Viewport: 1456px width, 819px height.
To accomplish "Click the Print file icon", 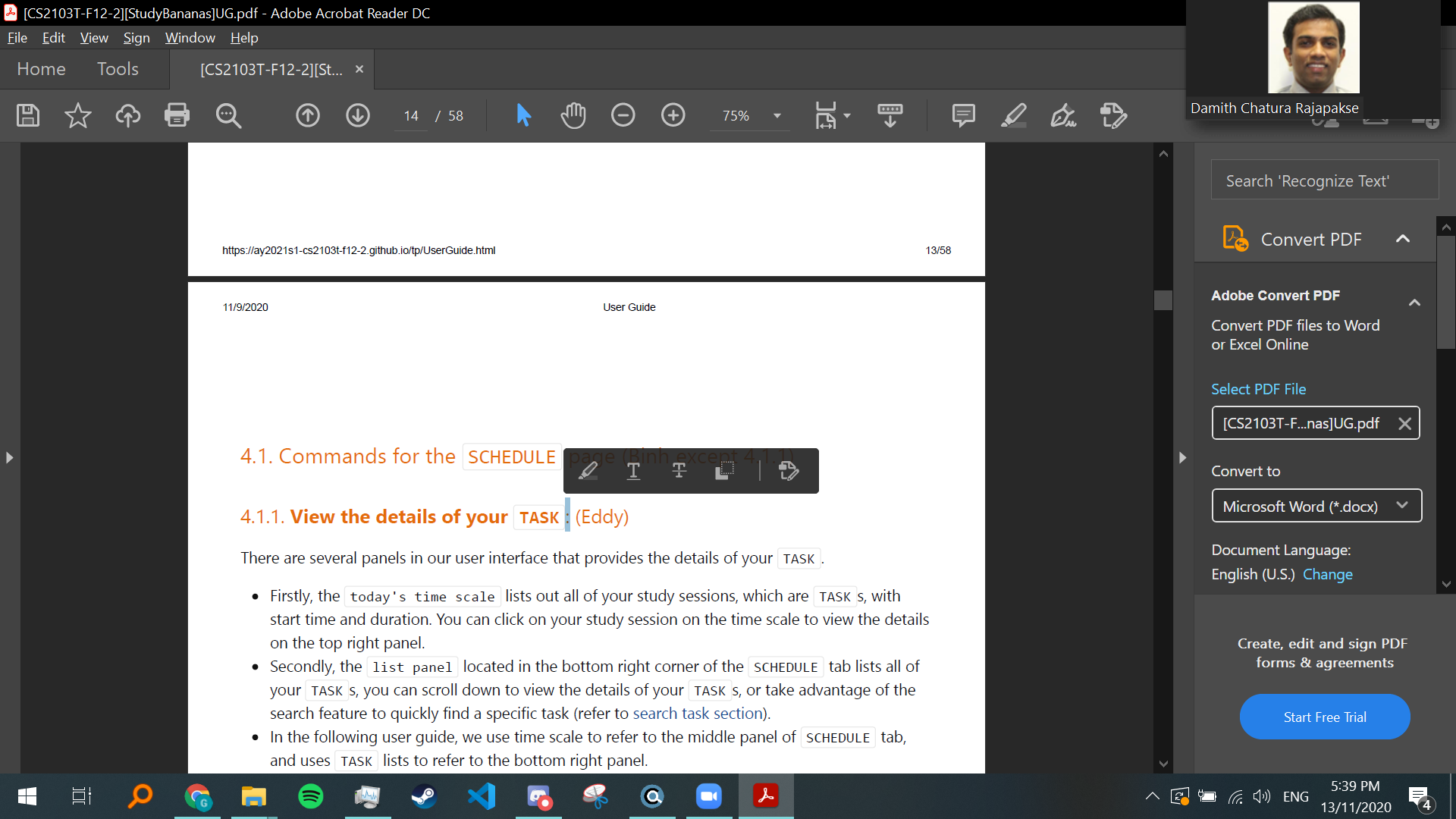I will [177, 115].
